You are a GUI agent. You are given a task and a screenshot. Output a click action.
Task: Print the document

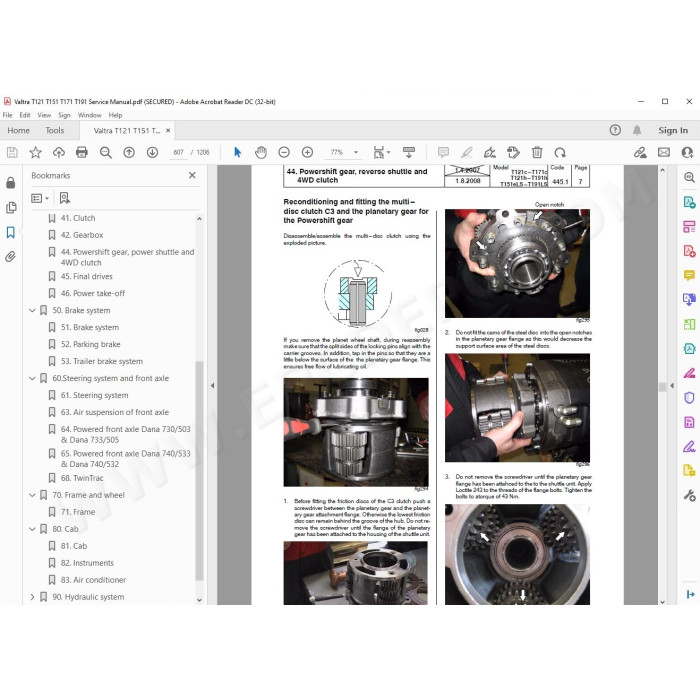point(82,153)
